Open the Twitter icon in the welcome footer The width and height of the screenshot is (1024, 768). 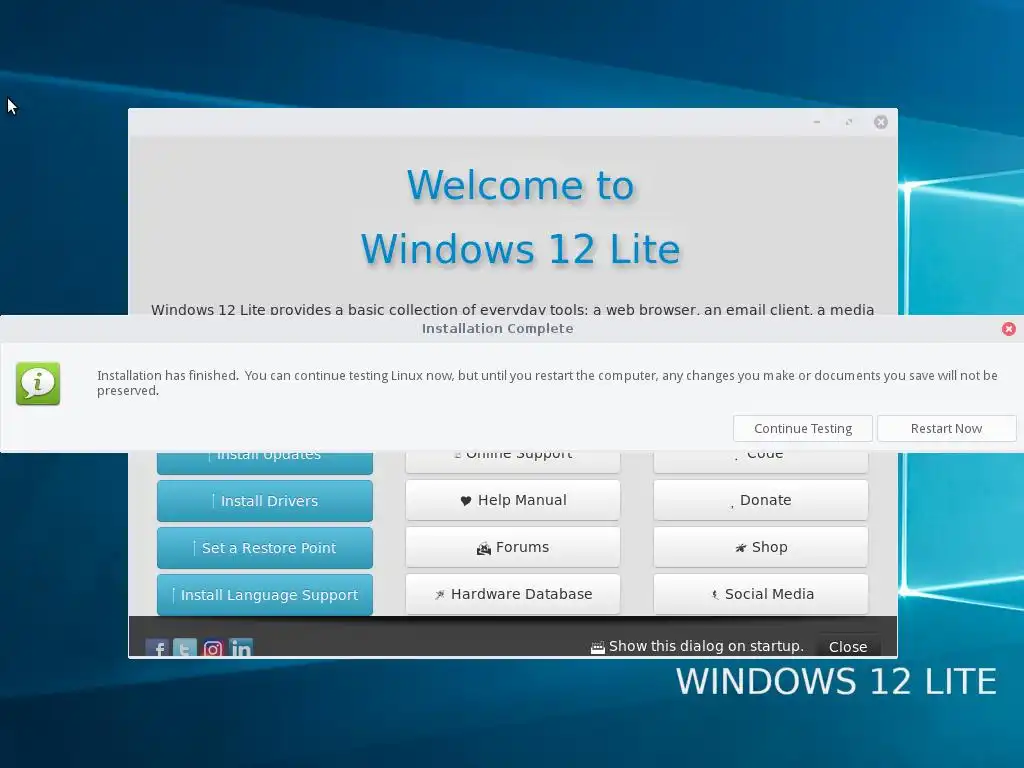185,648
